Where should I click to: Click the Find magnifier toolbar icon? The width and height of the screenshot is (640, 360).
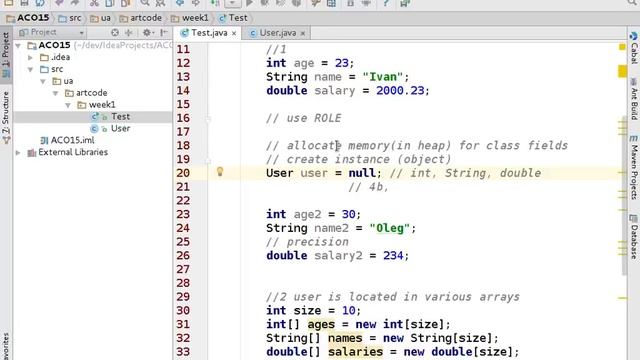[x=144, y=3]
